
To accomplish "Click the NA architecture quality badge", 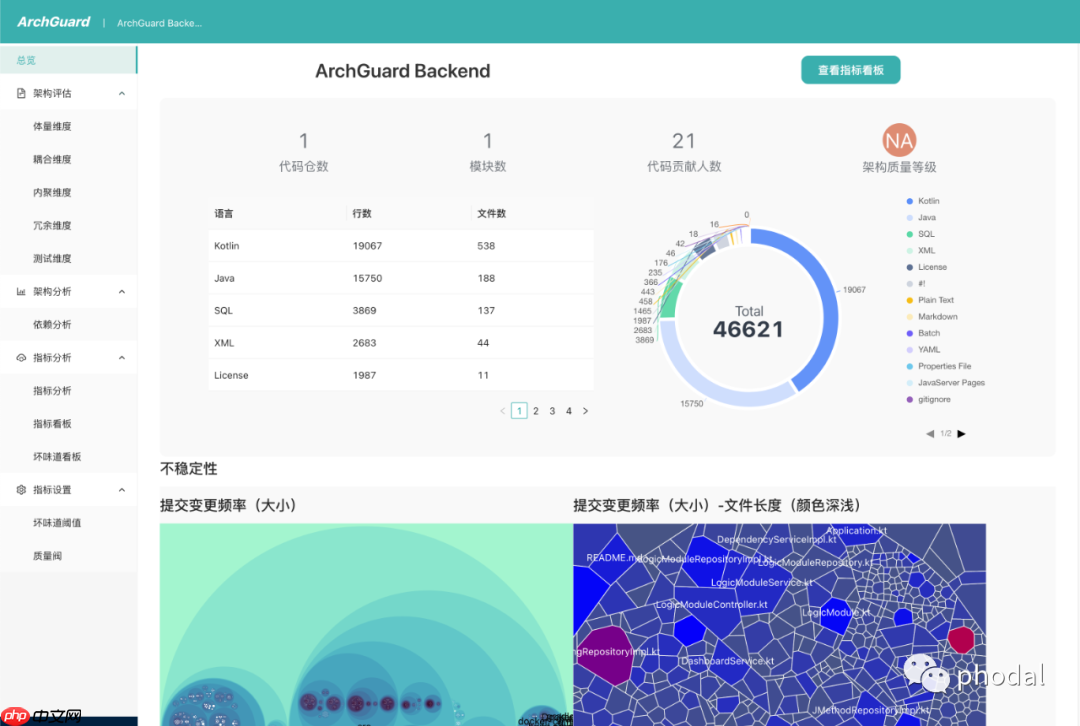I will [x=898, y=141].
